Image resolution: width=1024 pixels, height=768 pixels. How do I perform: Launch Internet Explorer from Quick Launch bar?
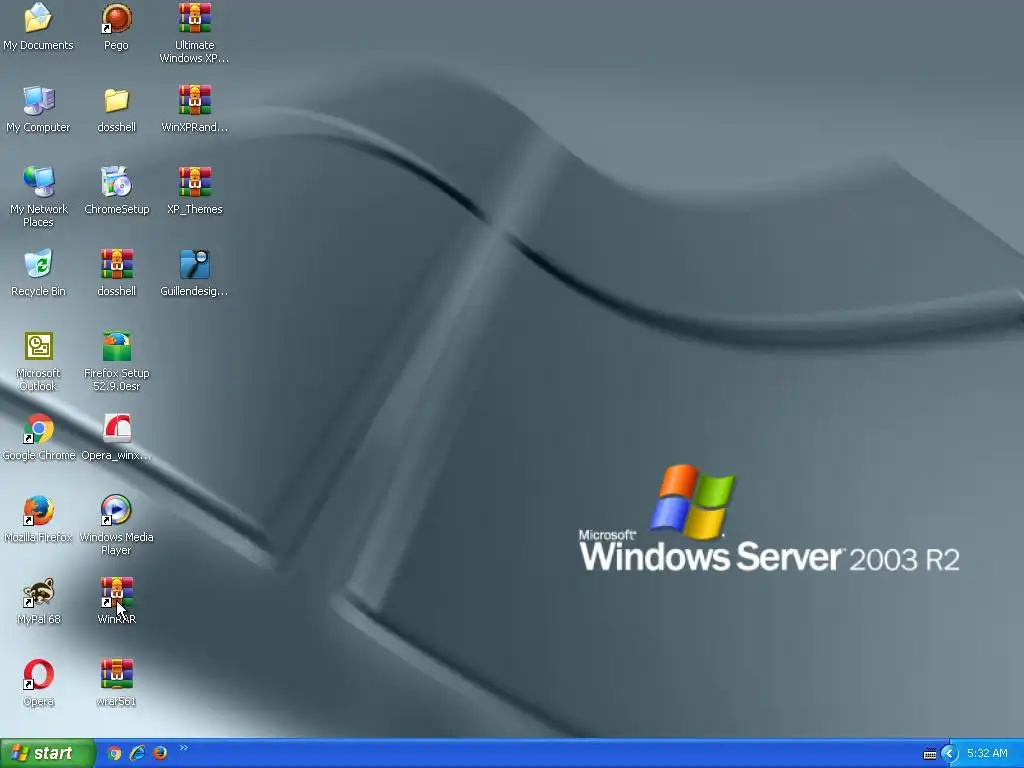click(137, 754)
